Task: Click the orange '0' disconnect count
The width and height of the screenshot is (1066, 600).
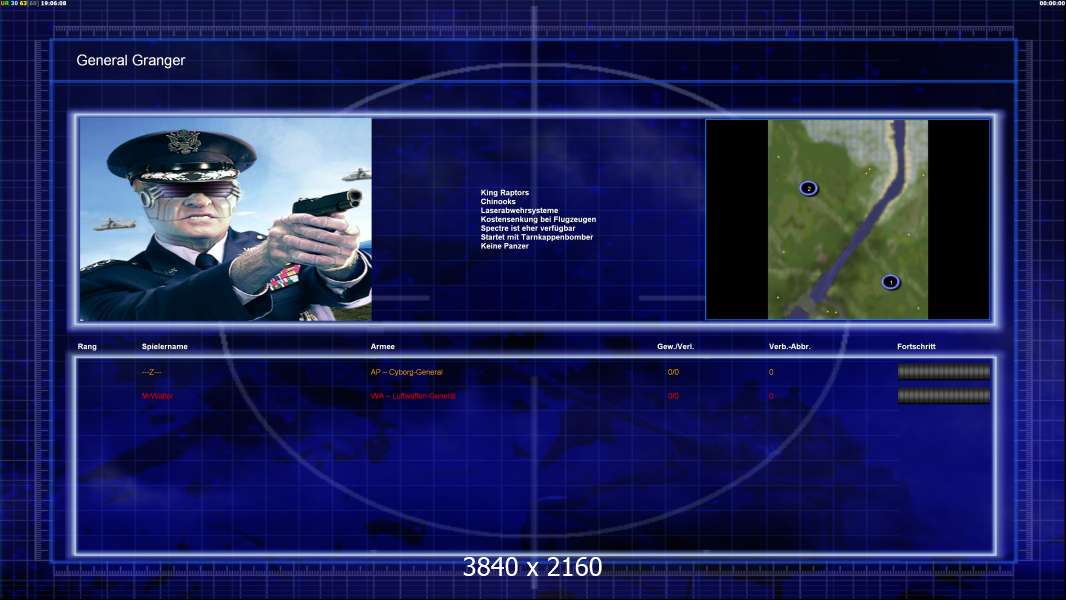Action: click(771, 372)
